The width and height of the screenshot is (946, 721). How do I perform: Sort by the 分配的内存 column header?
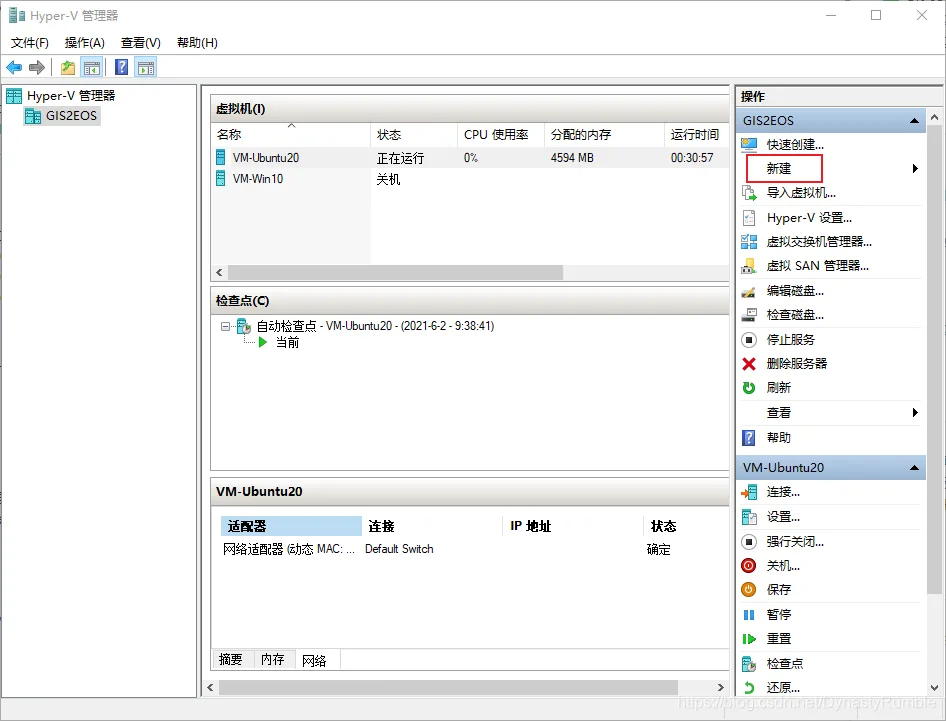[604, 135]
